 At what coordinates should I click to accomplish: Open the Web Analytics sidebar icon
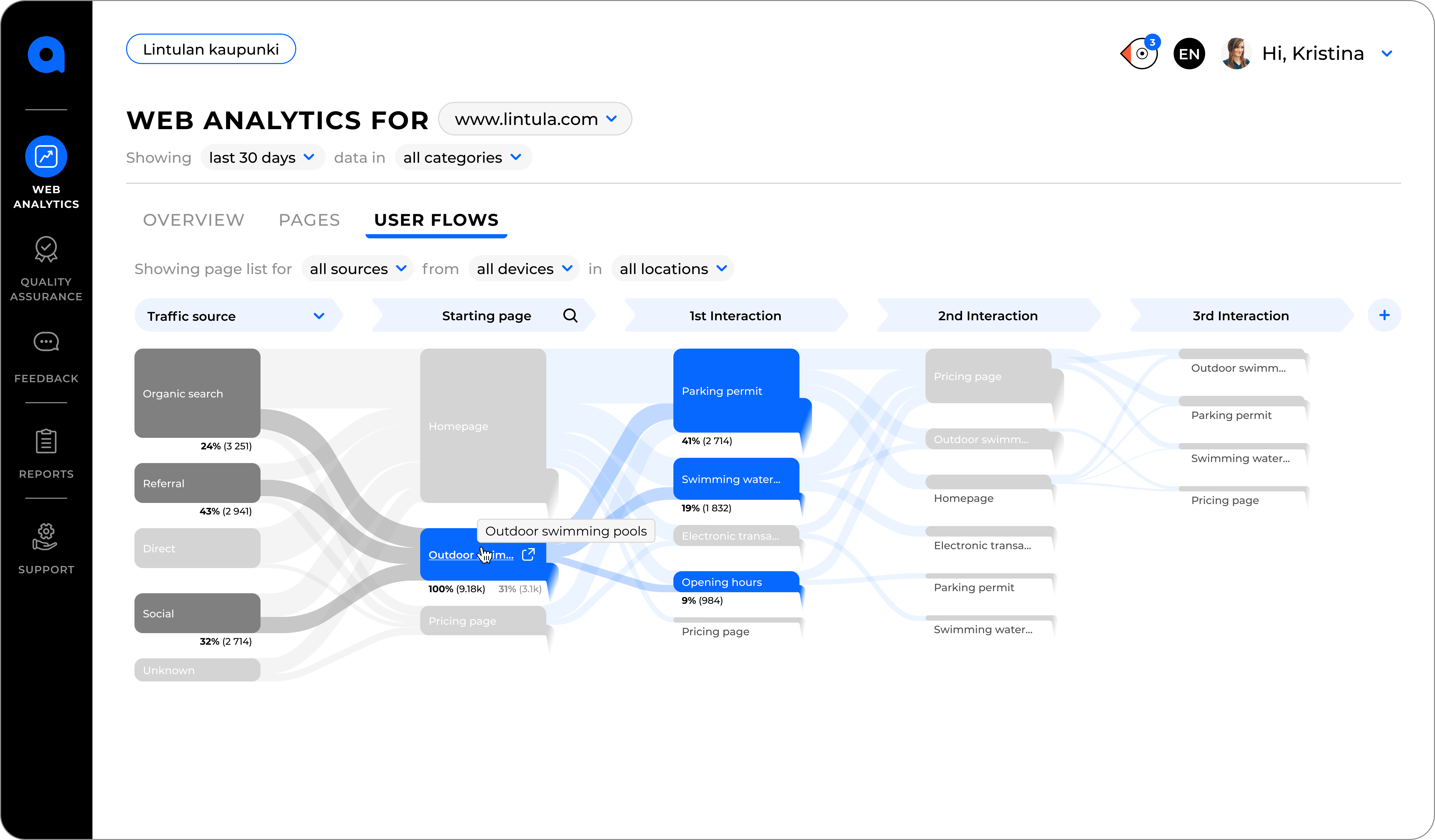(x=46, y=156)
